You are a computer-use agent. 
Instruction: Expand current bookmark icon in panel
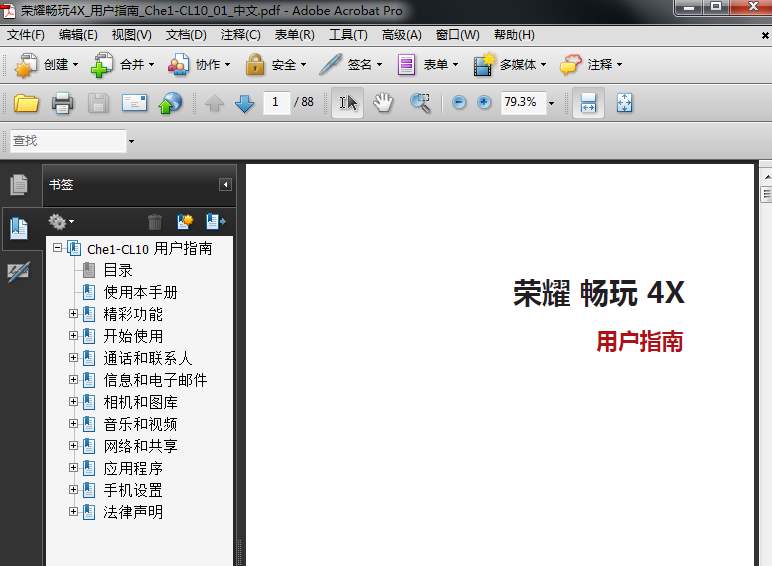(x=216, y=221)
